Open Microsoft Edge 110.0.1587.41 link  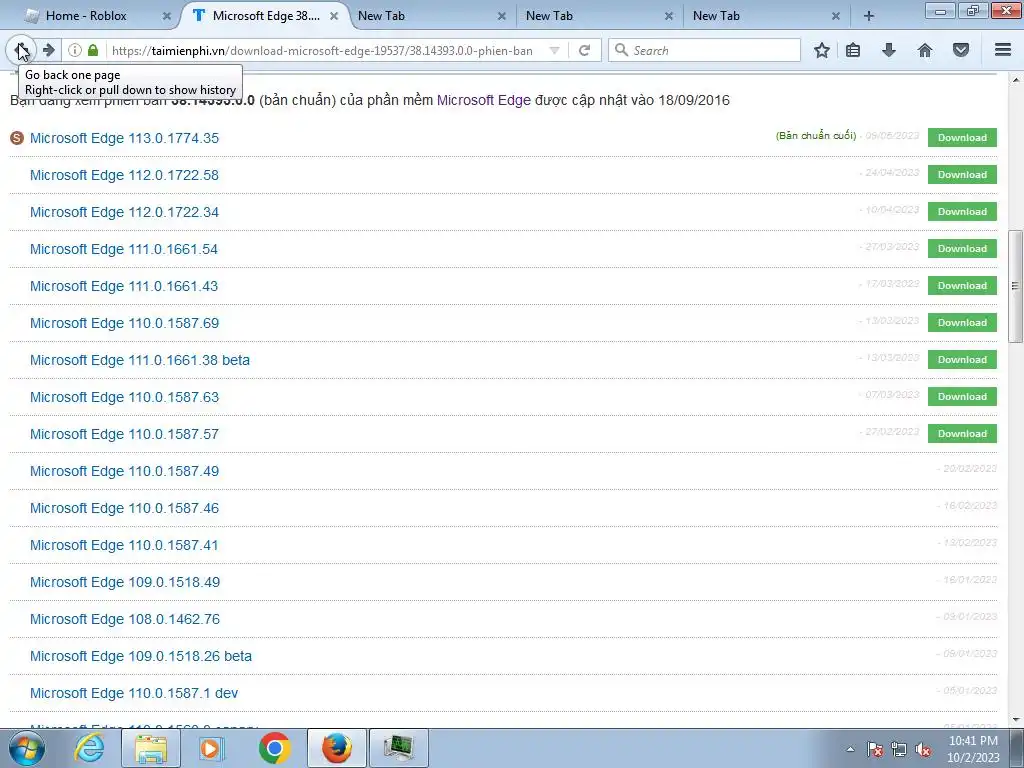[x=124, y=545]
